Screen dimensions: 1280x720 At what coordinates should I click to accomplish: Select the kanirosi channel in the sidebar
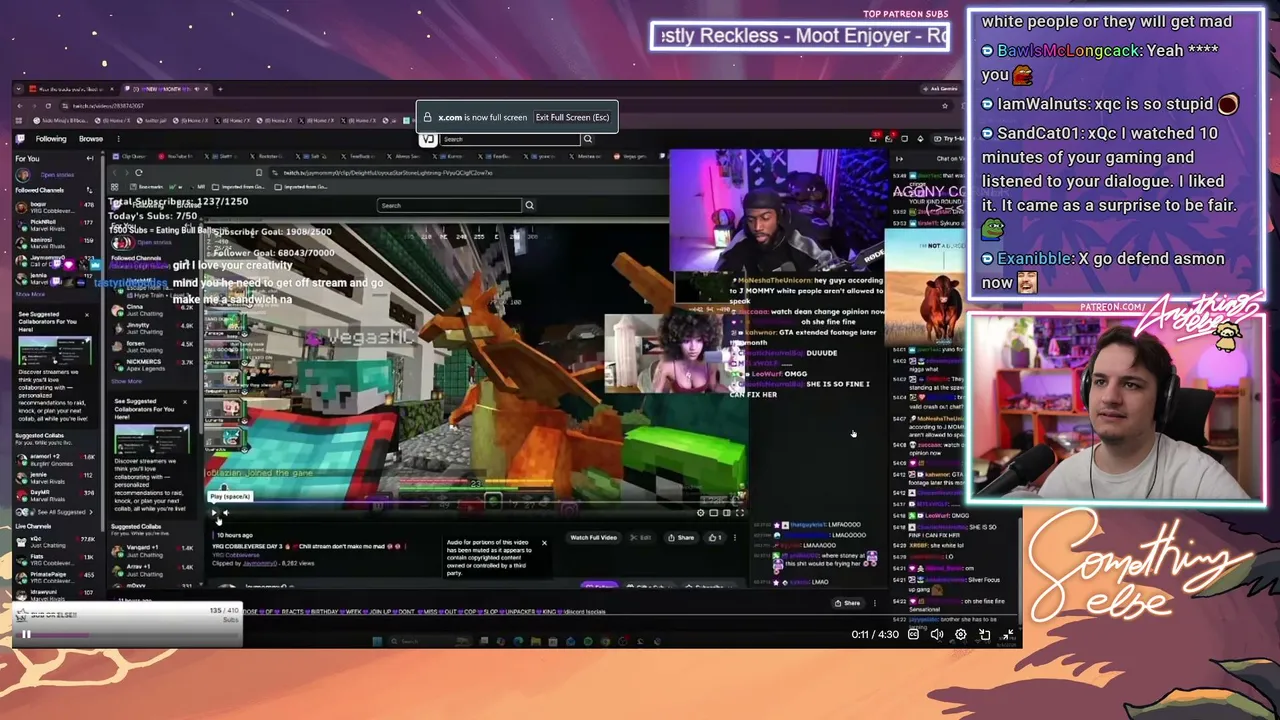[55, 242]
